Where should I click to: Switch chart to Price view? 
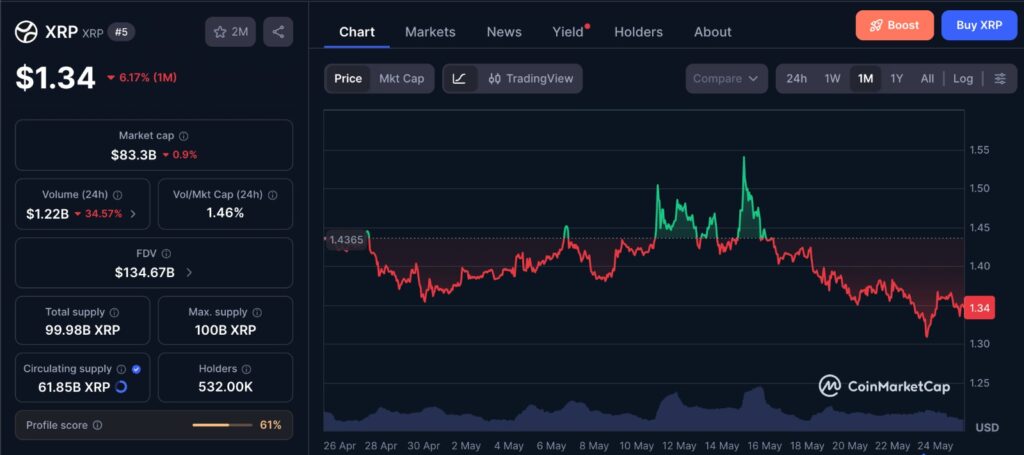pyautogui.click(x=348, y=78)
